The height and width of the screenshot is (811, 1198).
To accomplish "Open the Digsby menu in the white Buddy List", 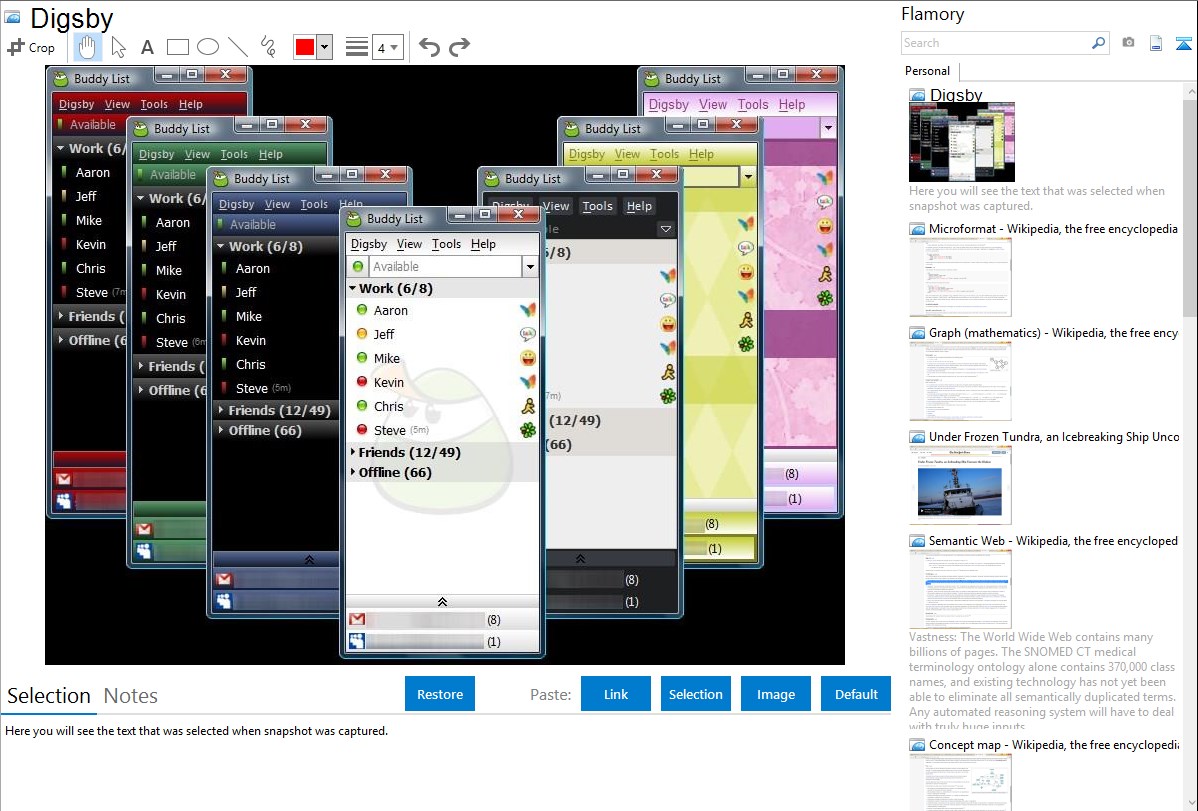I will point(368,244).
